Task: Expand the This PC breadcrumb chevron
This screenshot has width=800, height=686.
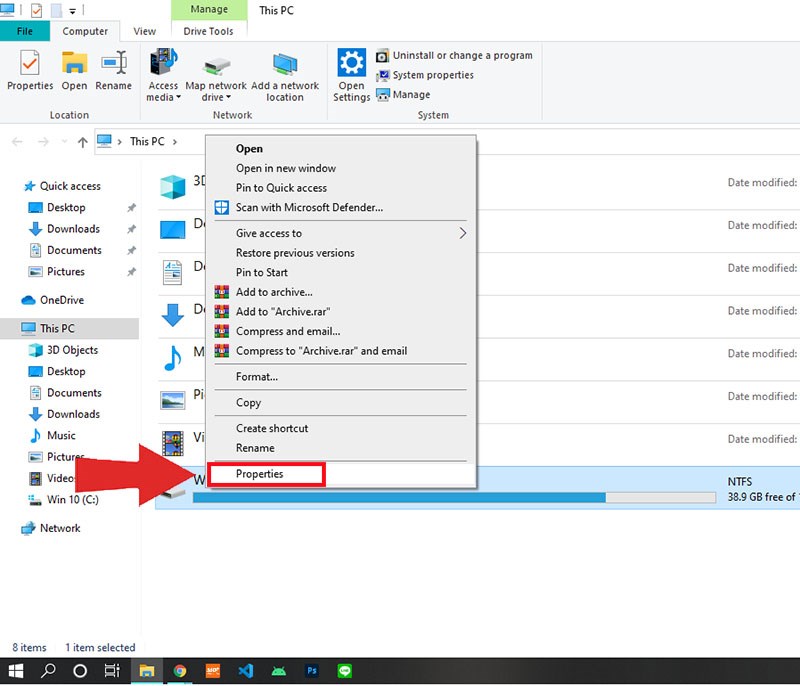Action: click(174, 142)
